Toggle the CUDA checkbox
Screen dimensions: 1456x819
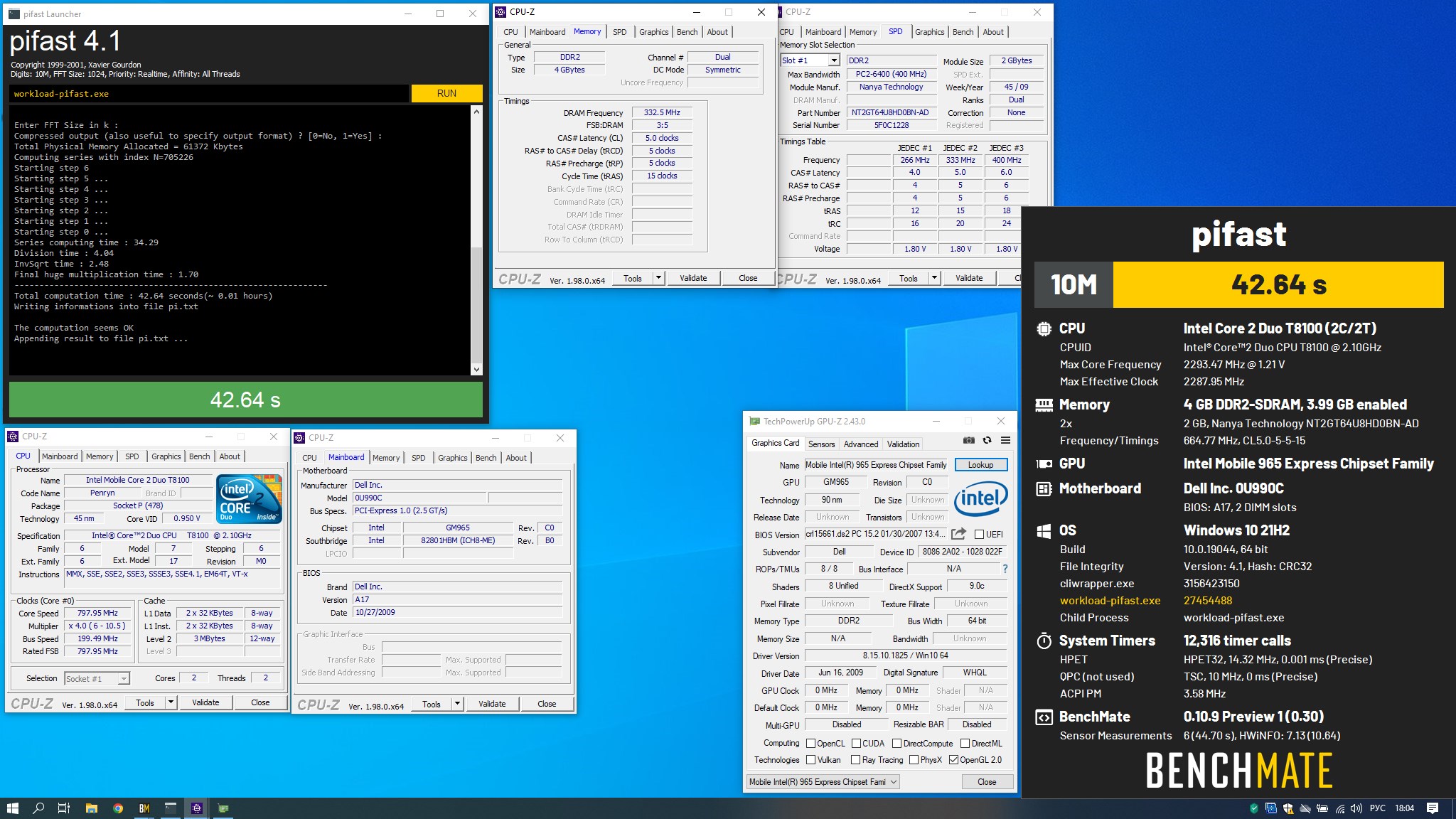tap(856, 744)
